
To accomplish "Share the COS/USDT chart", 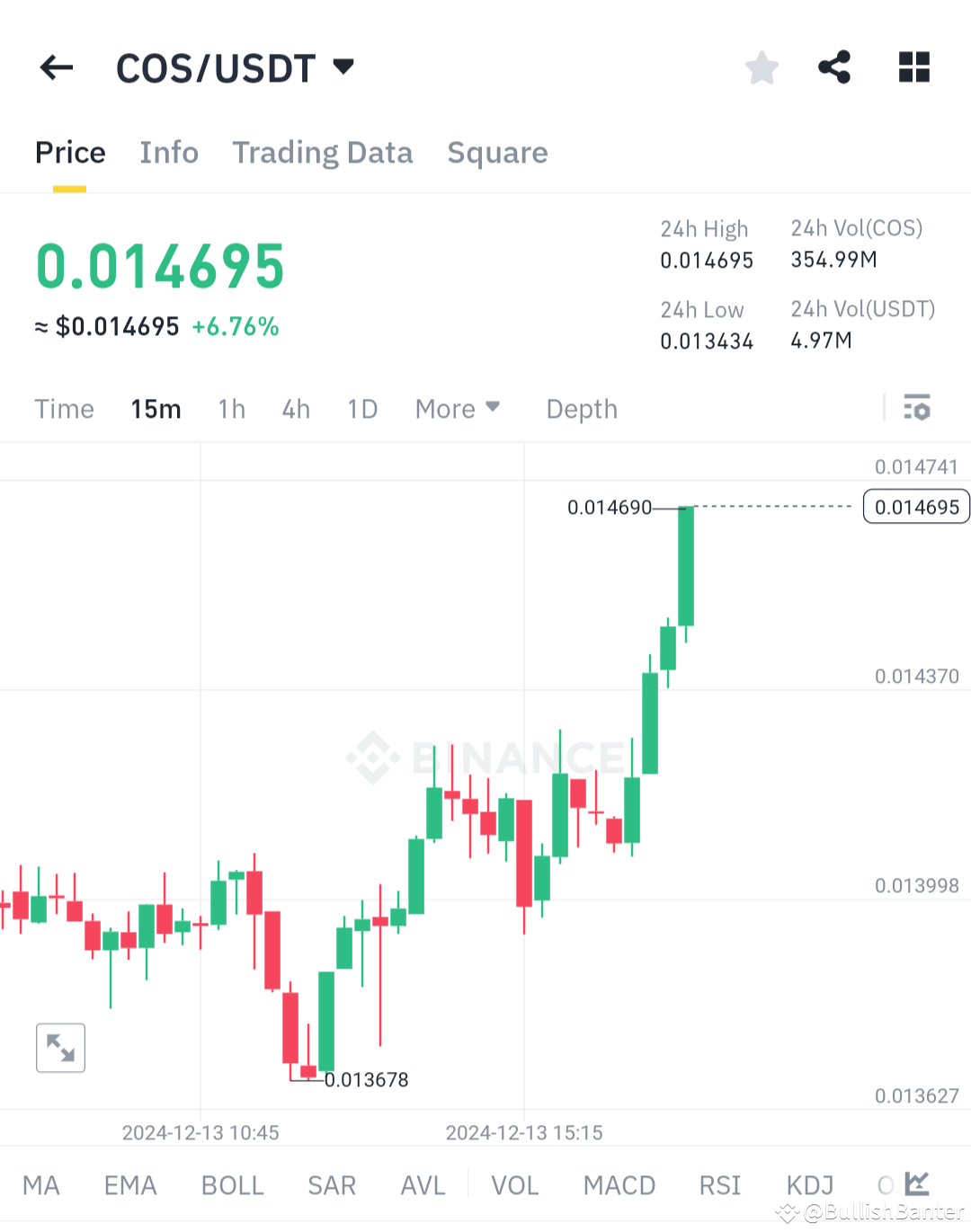I will 834,66.
